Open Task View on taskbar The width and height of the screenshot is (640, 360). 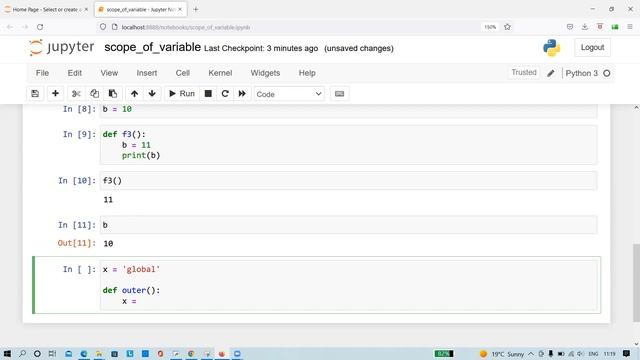point(52,353)
